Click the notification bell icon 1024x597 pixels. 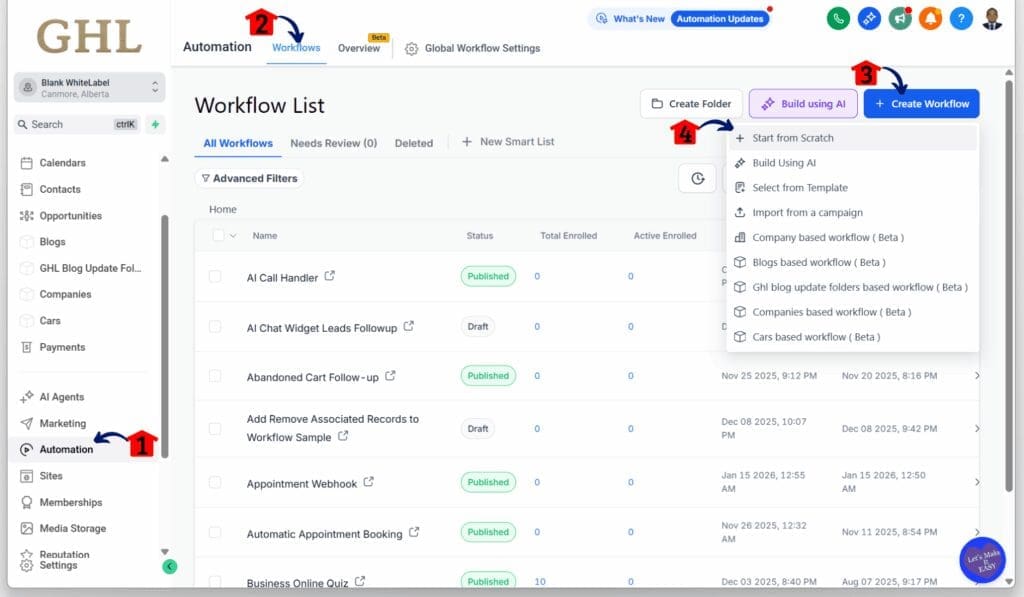click(x=930, y=18)
